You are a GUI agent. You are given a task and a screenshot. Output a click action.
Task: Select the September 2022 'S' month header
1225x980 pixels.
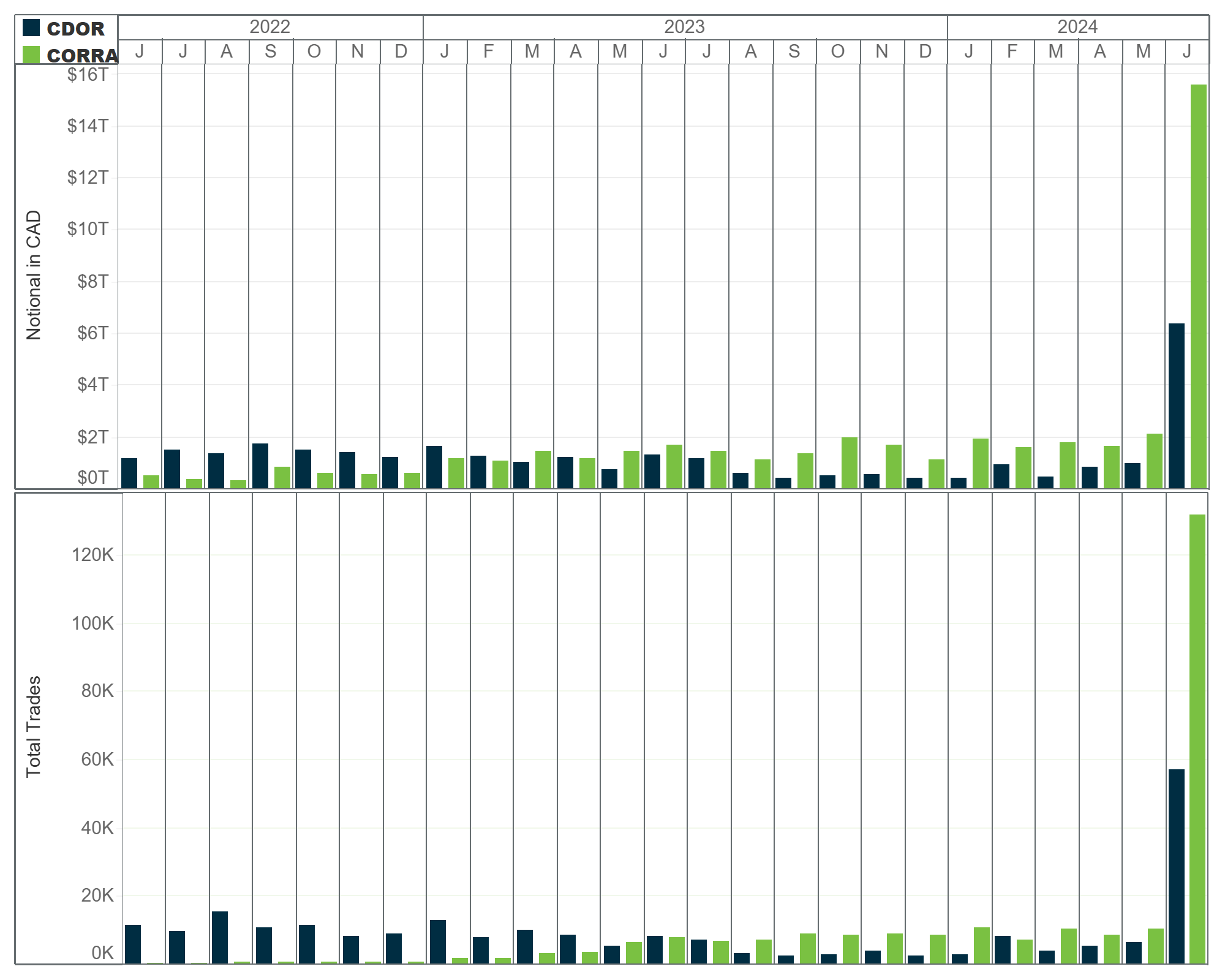click(270, 51)
